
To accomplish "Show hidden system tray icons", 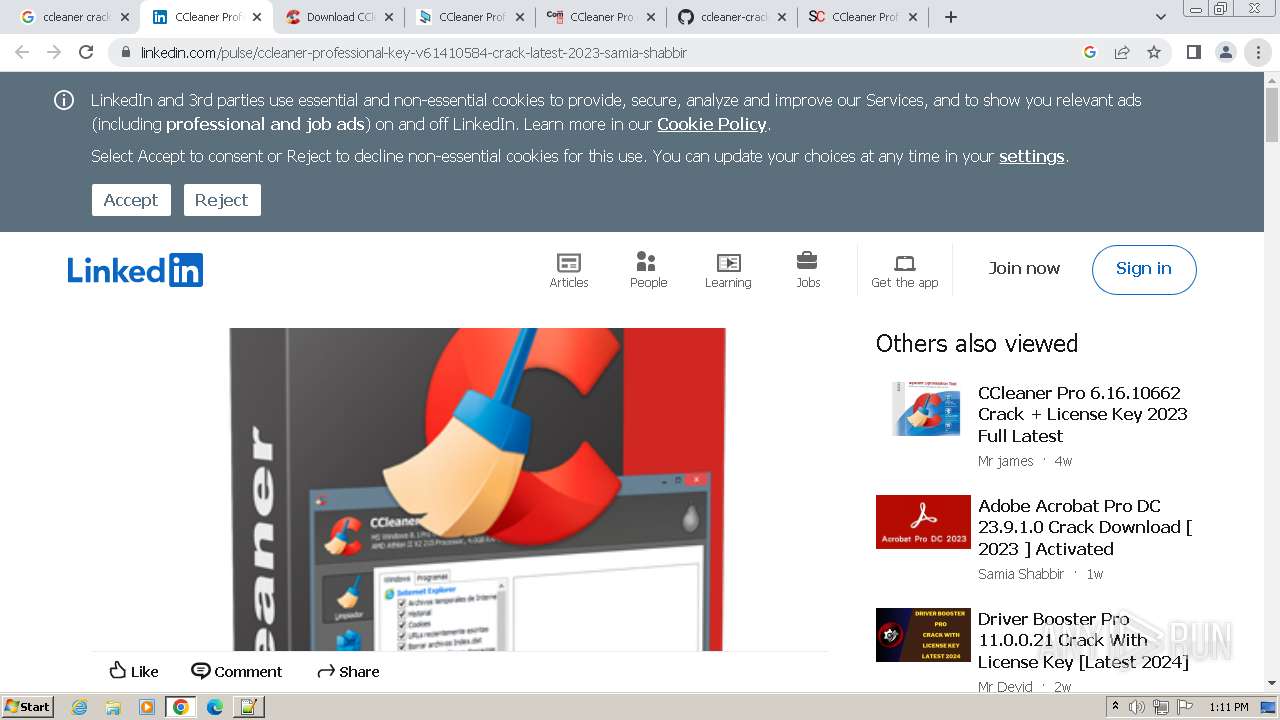I will click(1115, 707).
